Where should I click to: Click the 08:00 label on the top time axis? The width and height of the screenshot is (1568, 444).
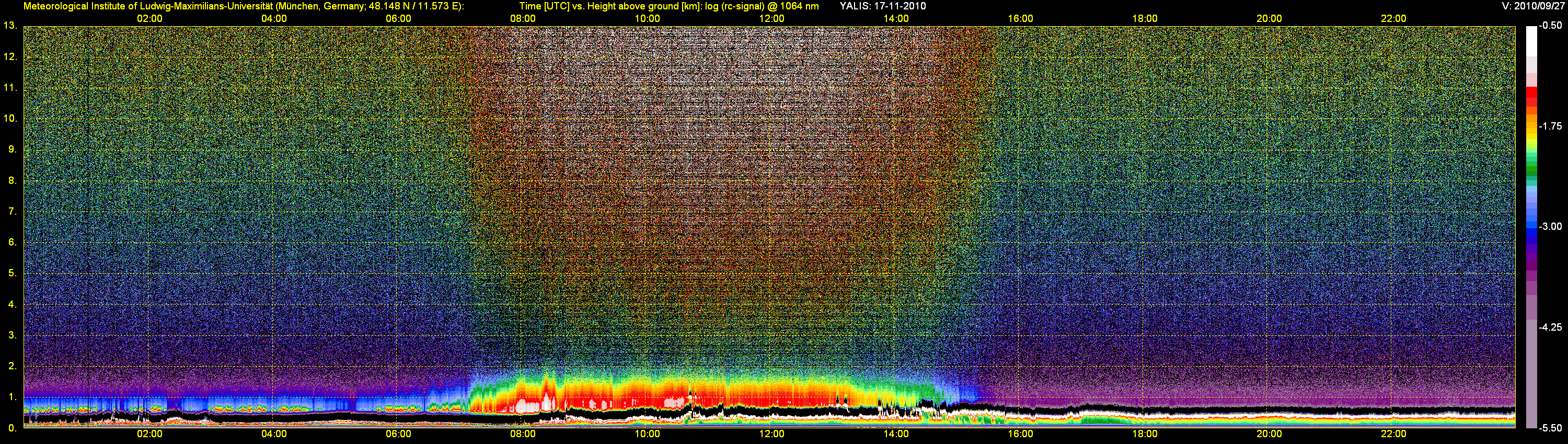[523, 19]
